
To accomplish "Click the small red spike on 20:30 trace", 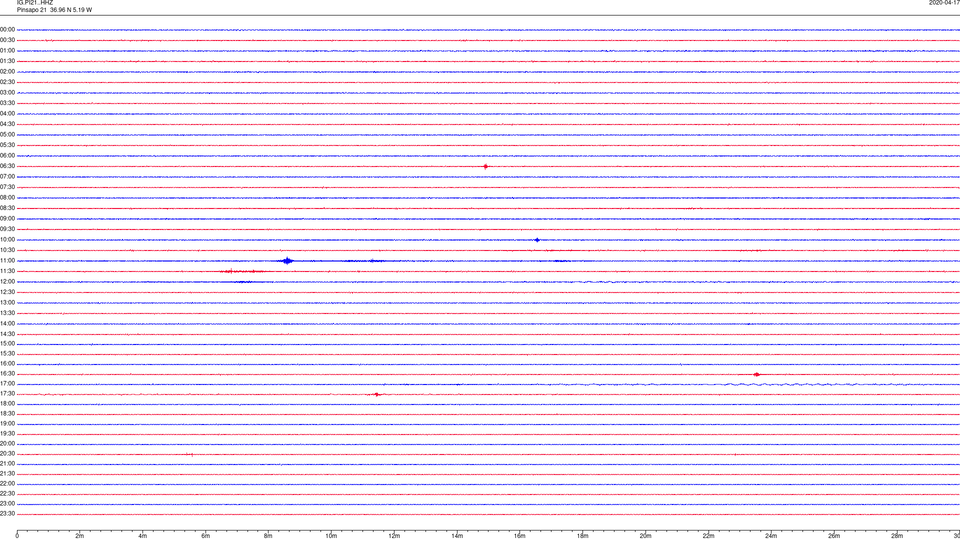I will [x=192, y=454].
